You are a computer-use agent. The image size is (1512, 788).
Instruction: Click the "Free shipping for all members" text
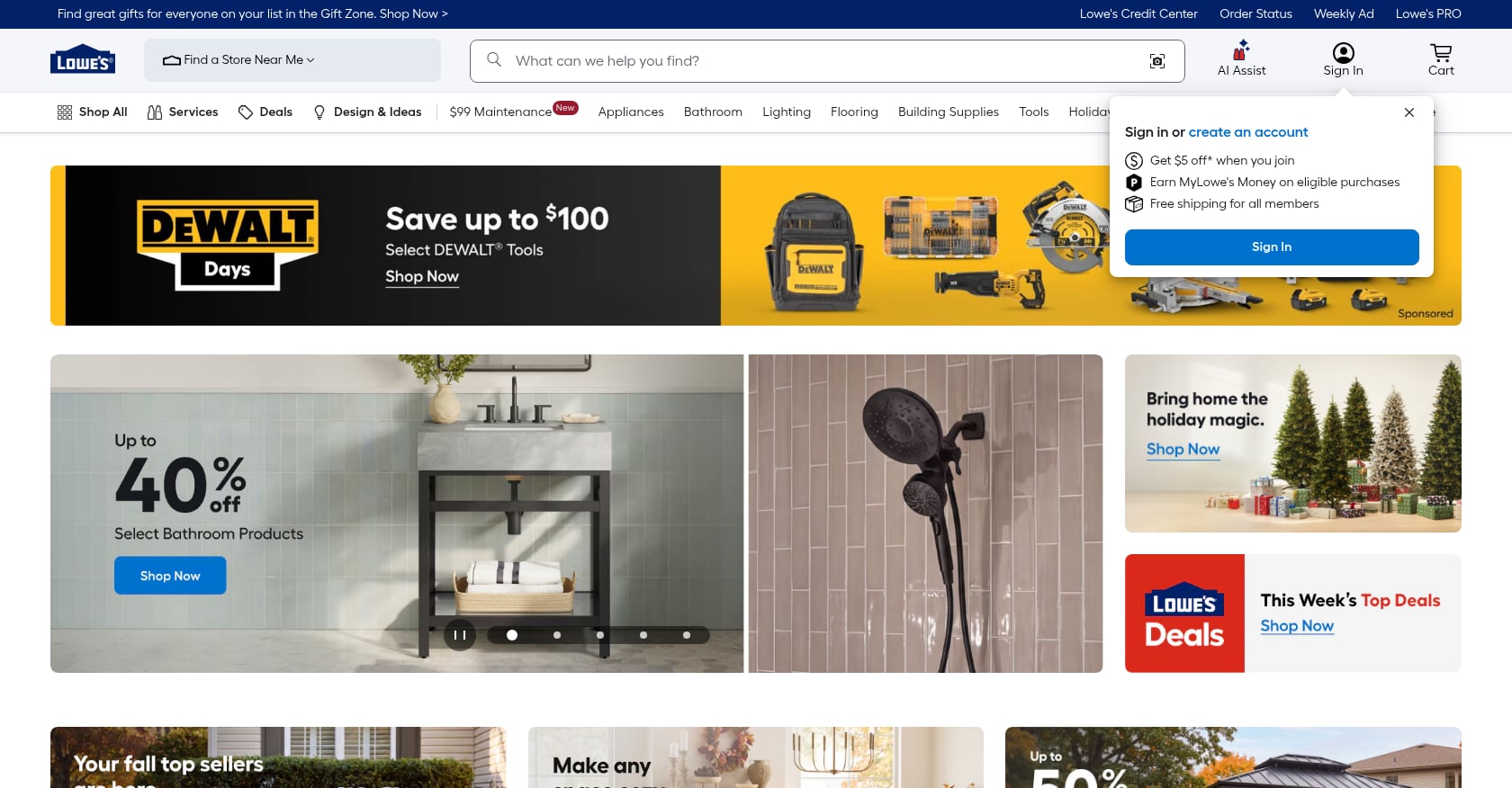1234,204
